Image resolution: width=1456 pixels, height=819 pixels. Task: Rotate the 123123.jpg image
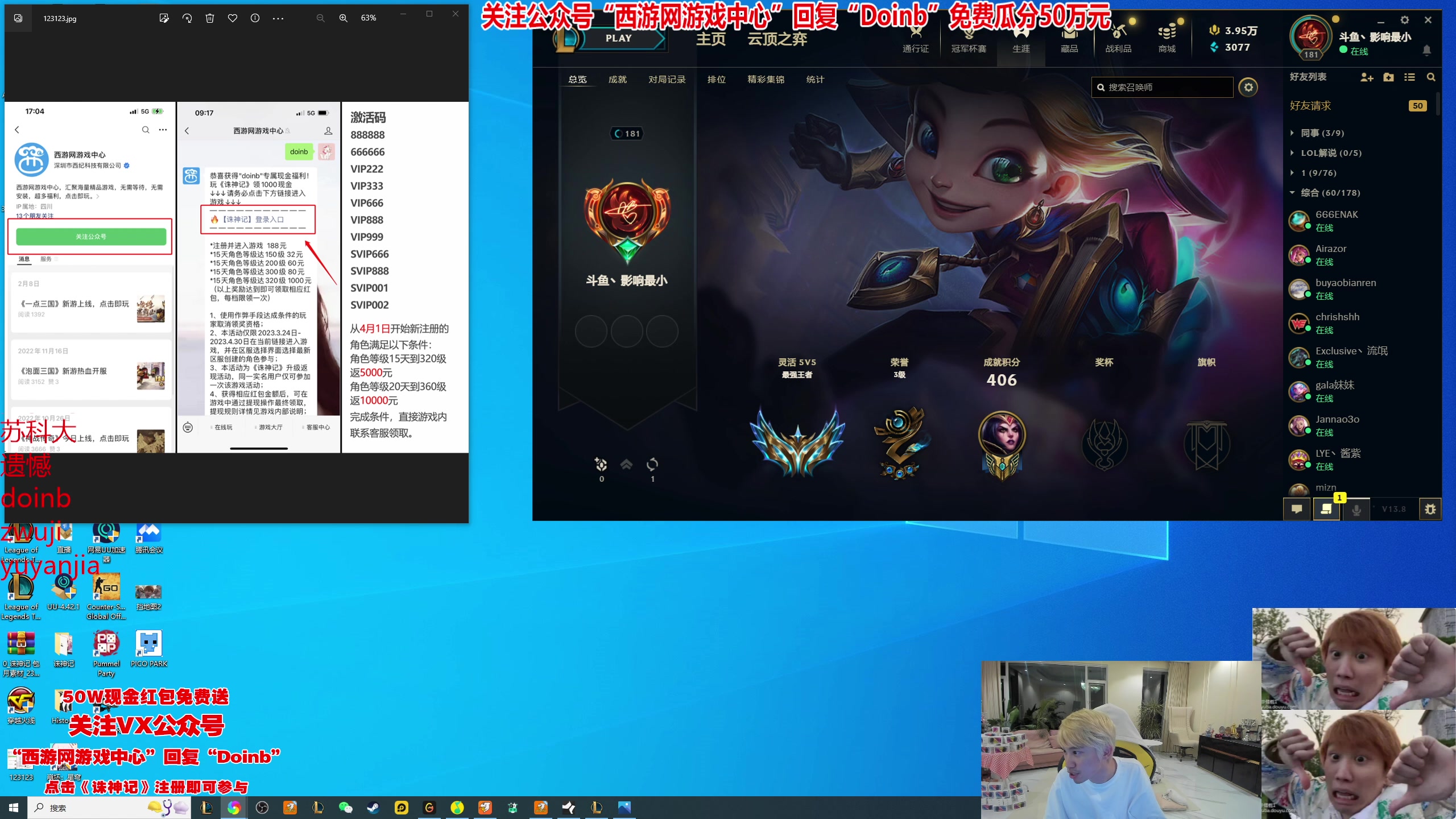point(187,18)
